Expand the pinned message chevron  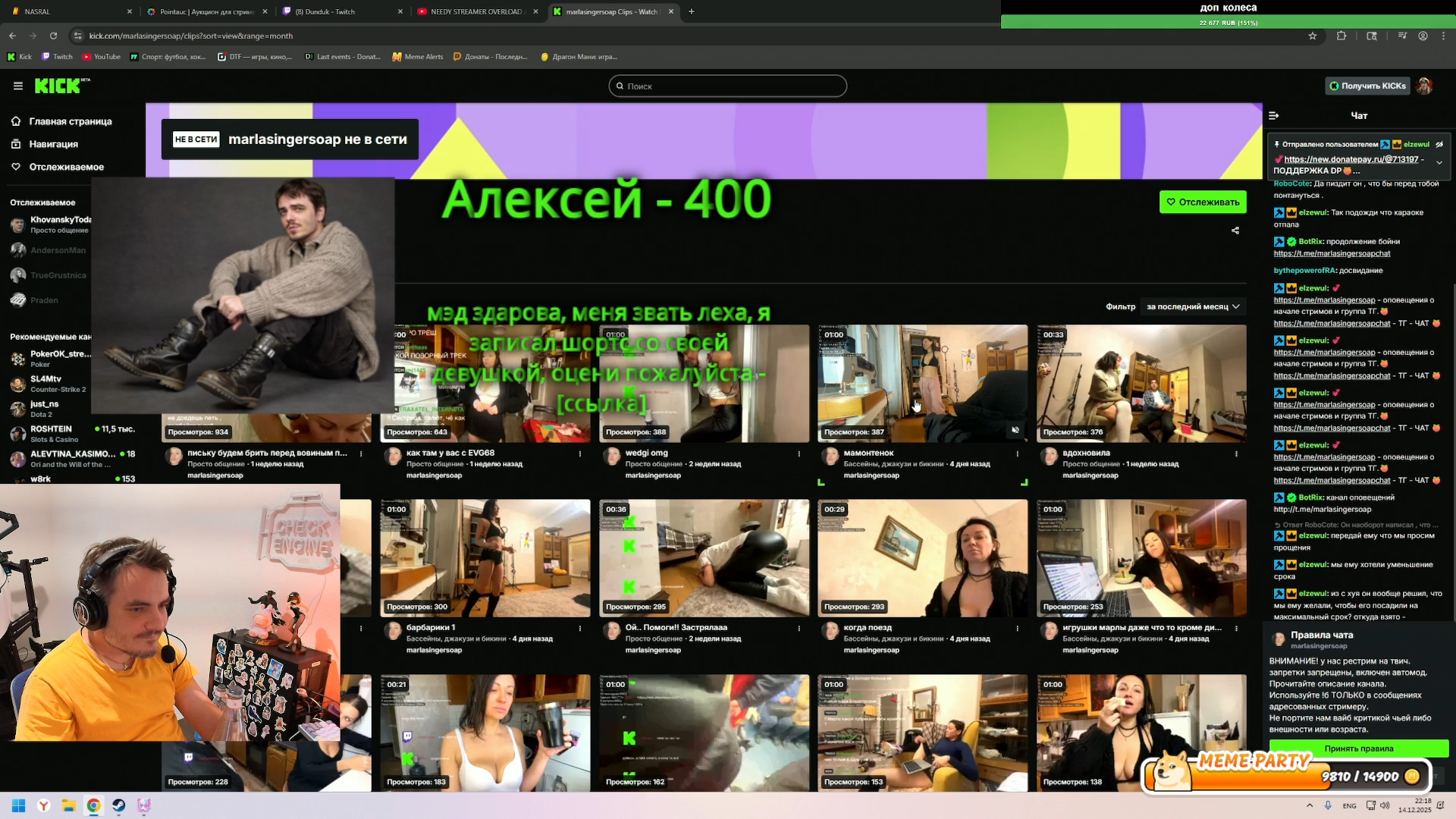pyautogui.click(x=1439, y=162)
